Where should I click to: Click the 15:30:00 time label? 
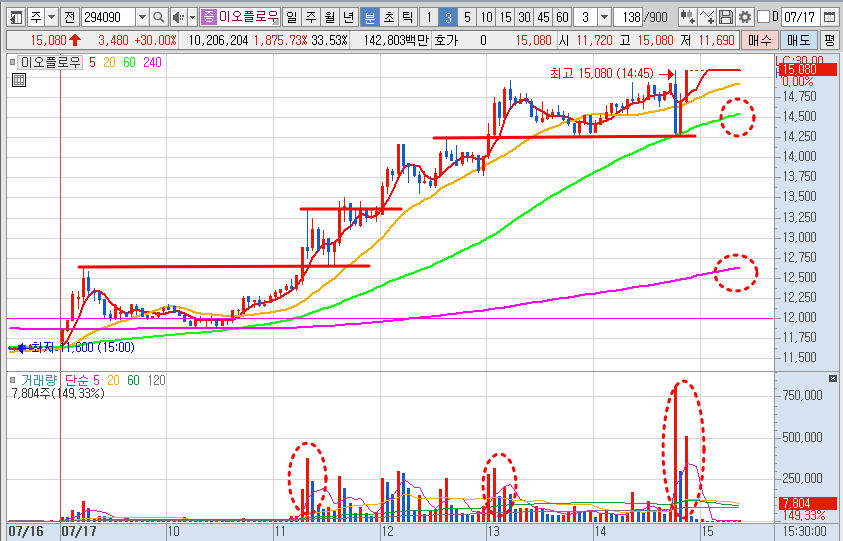804,531
